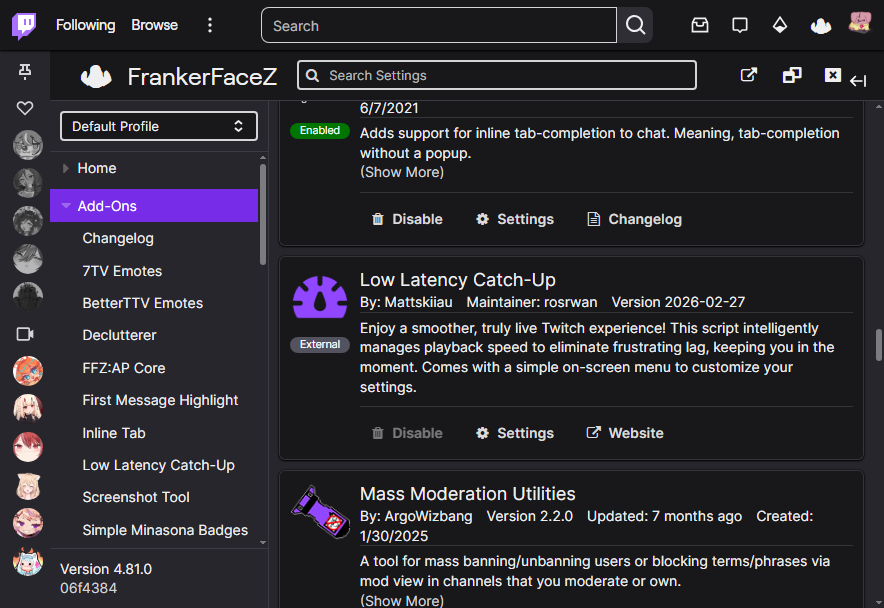Select FFZ:AP Core menu item
The image size is (884, 608).
click(x=123, y=368)
